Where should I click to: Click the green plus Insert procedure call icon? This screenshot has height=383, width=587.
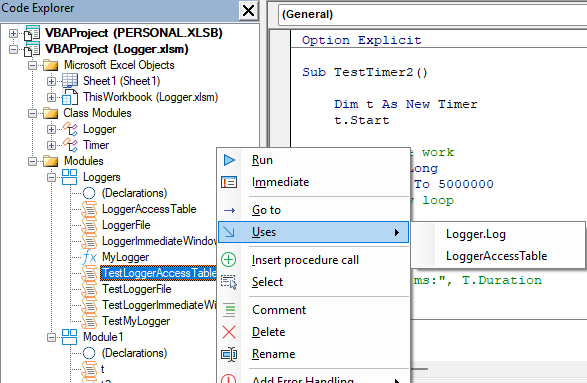(x=229, y=259)
